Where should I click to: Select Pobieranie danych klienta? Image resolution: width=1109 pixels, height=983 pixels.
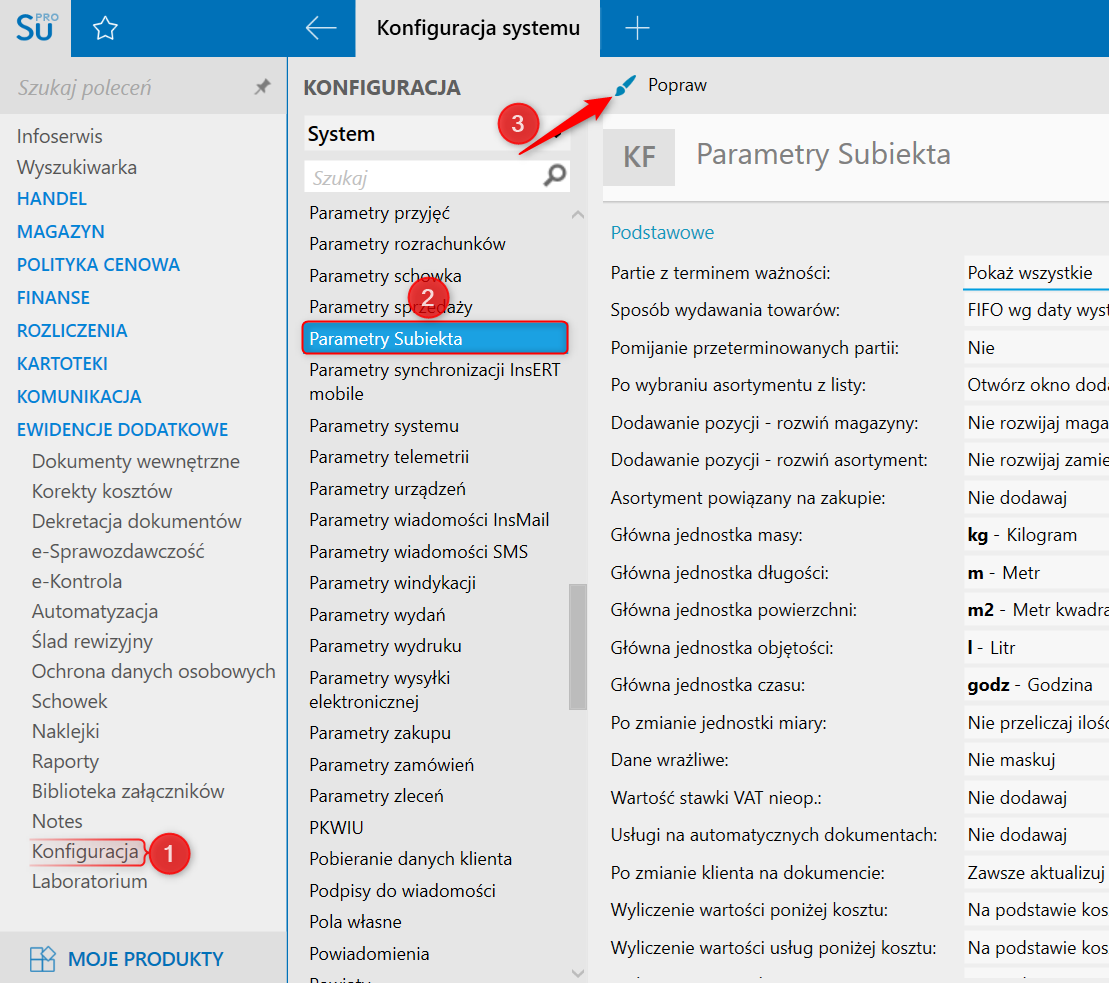pyautogui.click(x=410, y=859)
